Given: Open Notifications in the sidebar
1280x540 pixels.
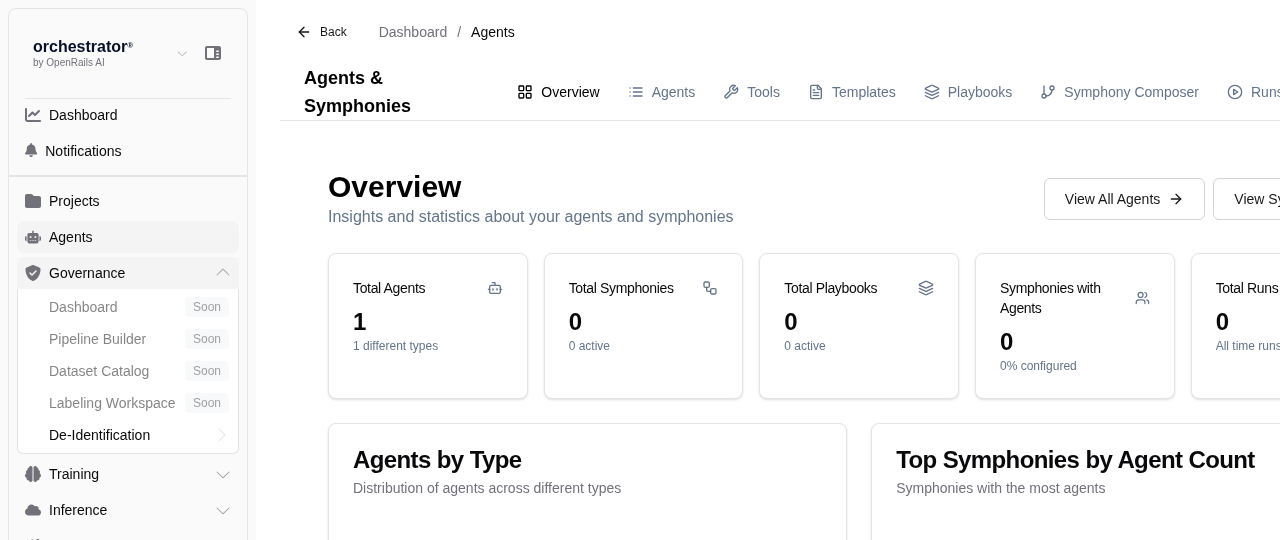Looking at the screenshot, I should 128,151.
